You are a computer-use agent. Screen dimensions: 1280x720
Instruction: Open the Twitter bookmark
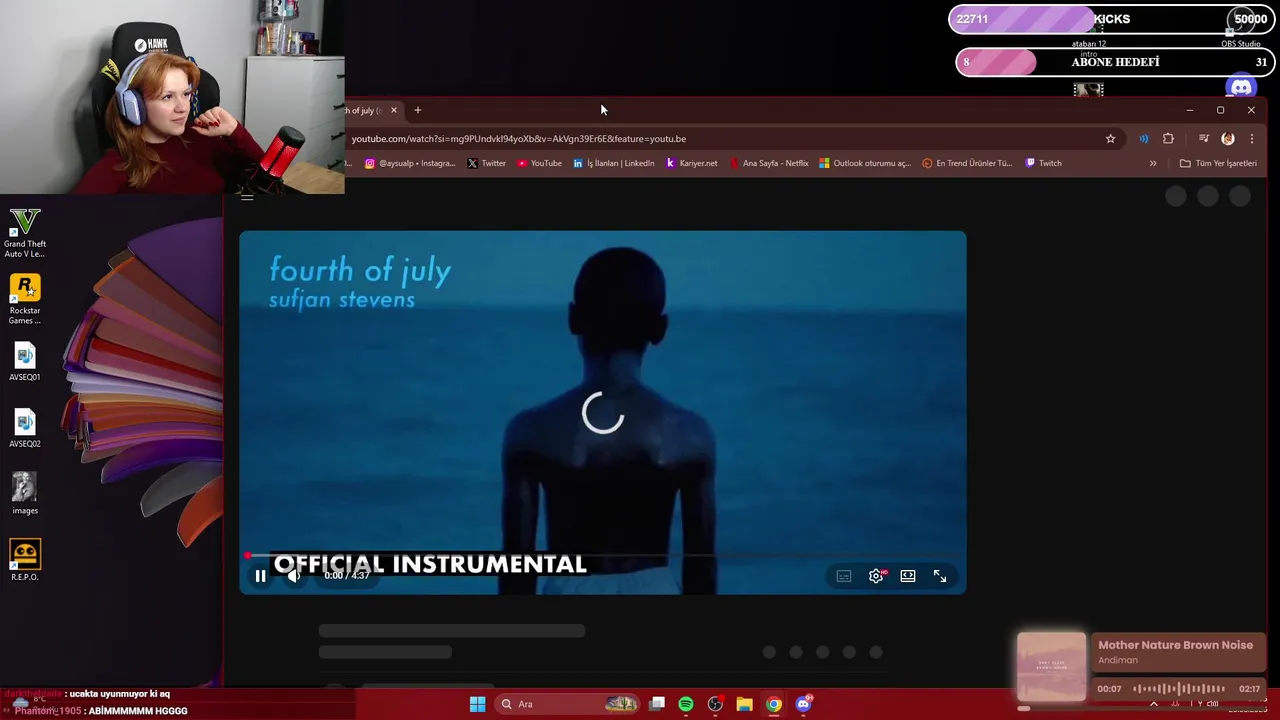pyautogui.click(x=487, y=163)
